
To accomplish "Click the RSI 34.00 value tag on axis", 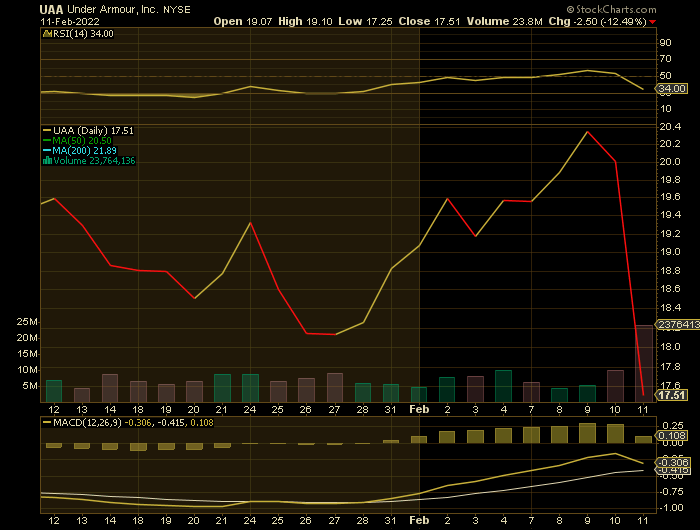I will (x=672, y=88).
